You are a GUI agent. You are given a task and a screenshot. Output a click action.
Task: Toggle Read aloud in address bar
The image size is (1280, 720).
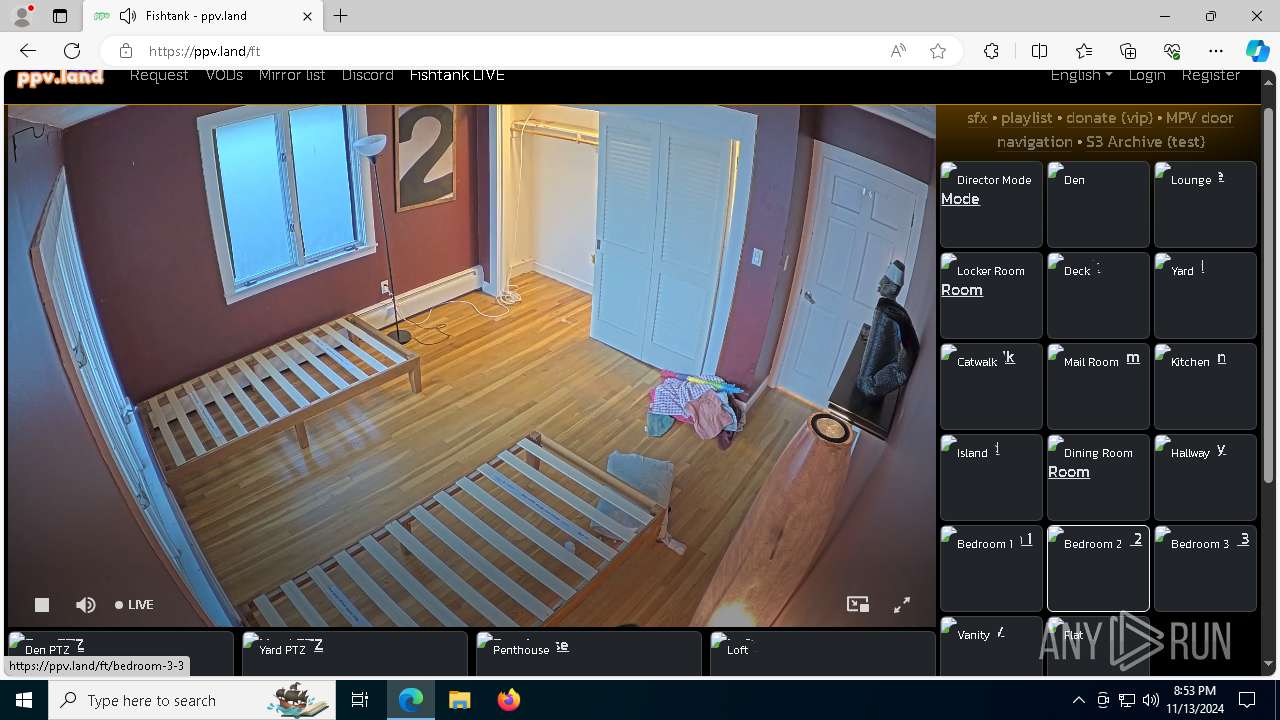click(x=898, y=51)
